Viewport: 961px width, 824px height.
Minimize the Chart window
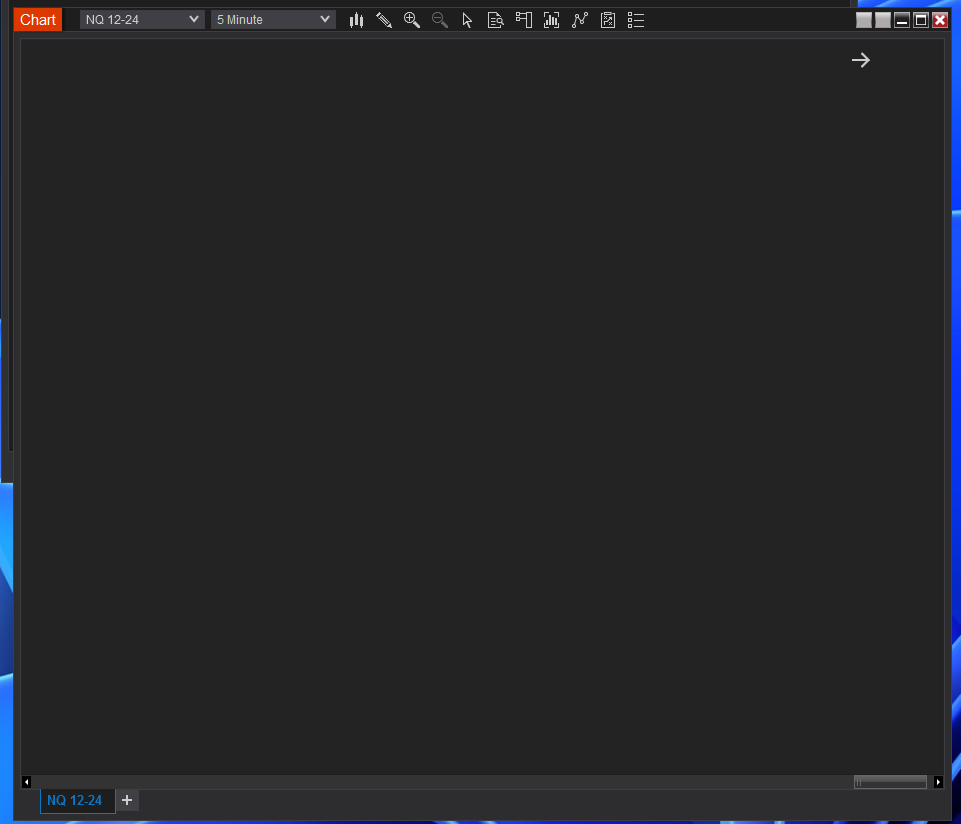pos(902,20)
